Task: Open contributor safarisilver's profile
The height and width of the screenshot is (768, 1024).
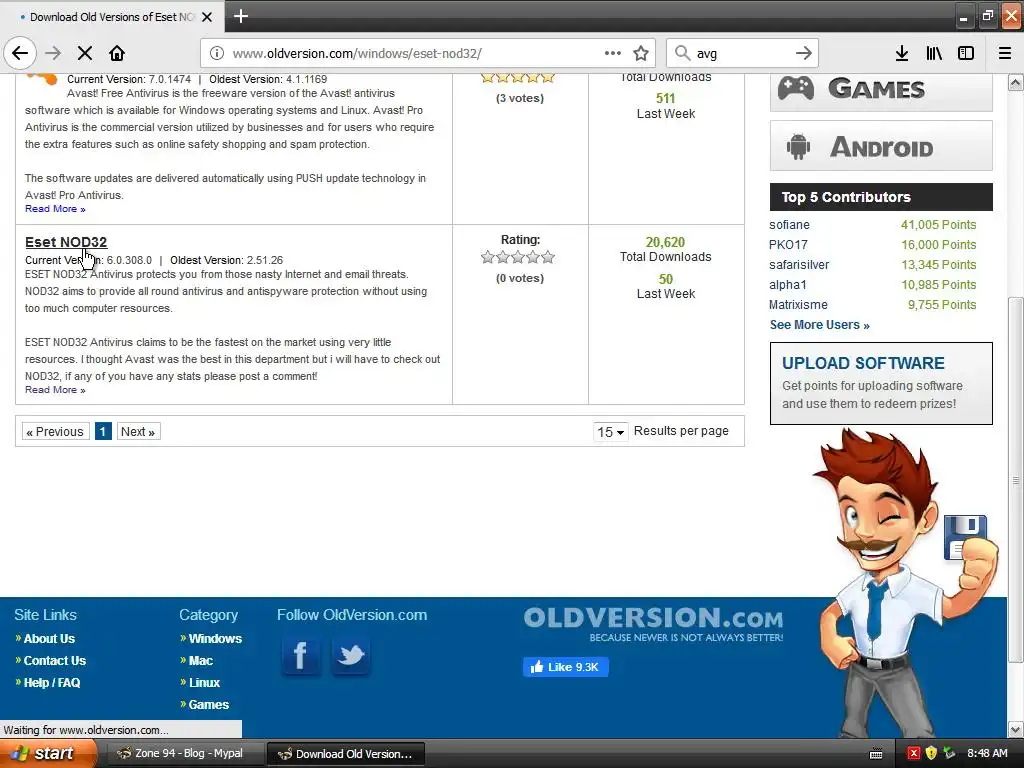Action: [x=799, y=264]
